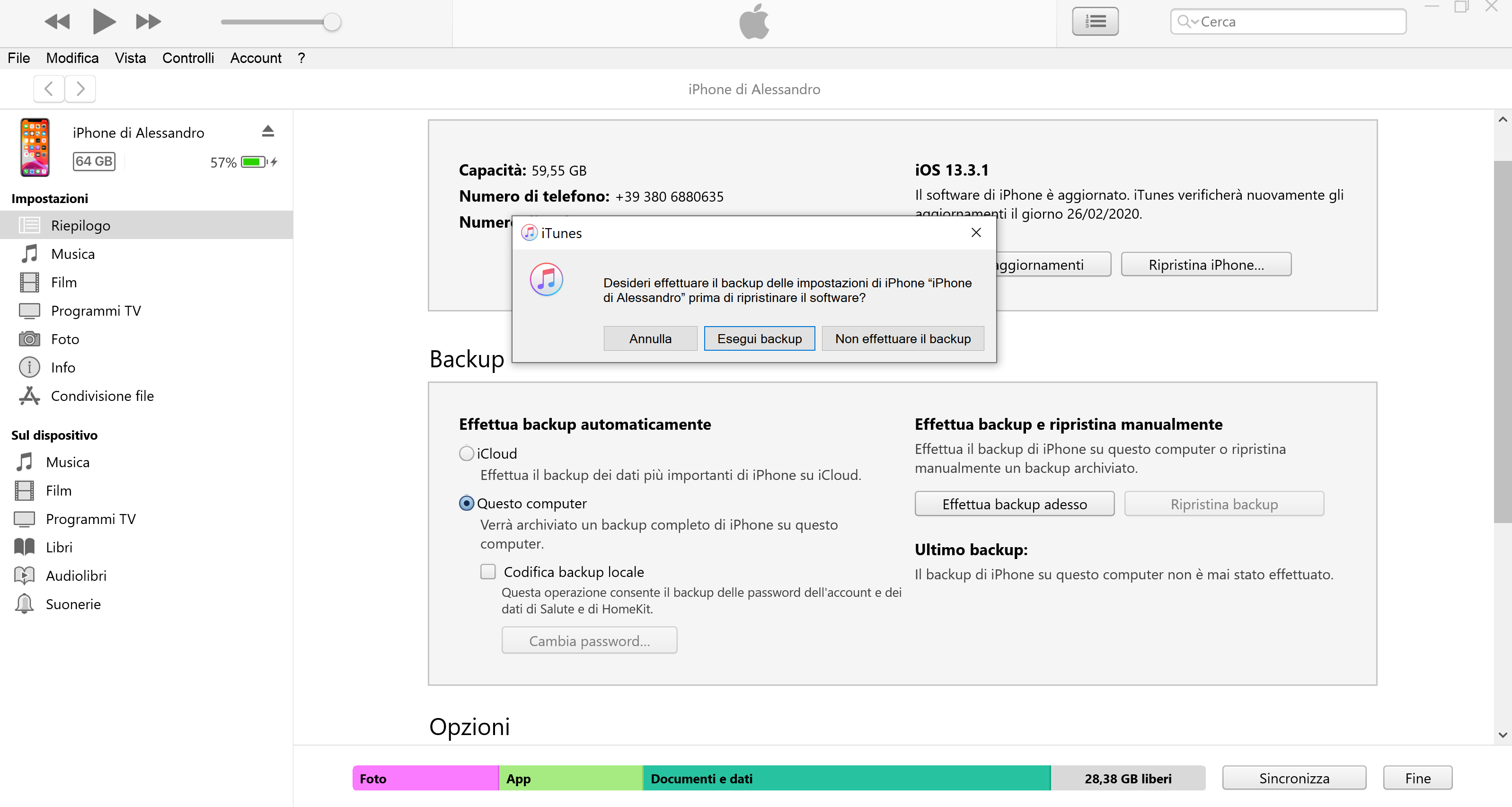
Task: Click Effettua backup adesso
Action: 1014,504
